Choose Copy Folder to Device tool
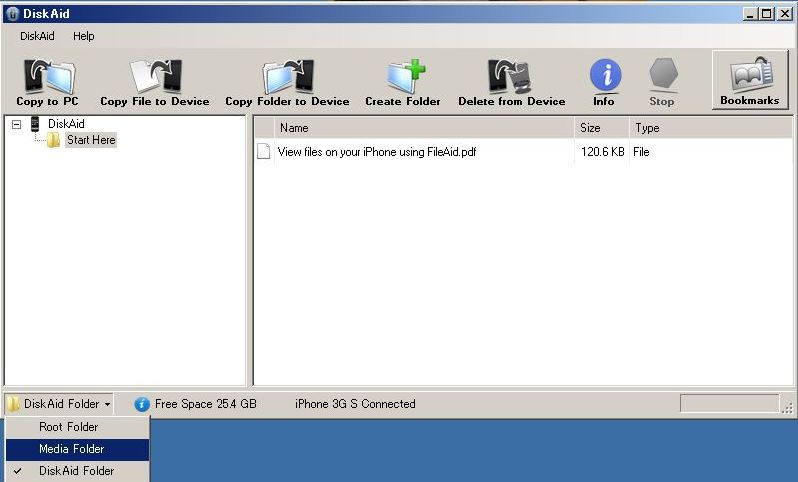 pos(288,82)
